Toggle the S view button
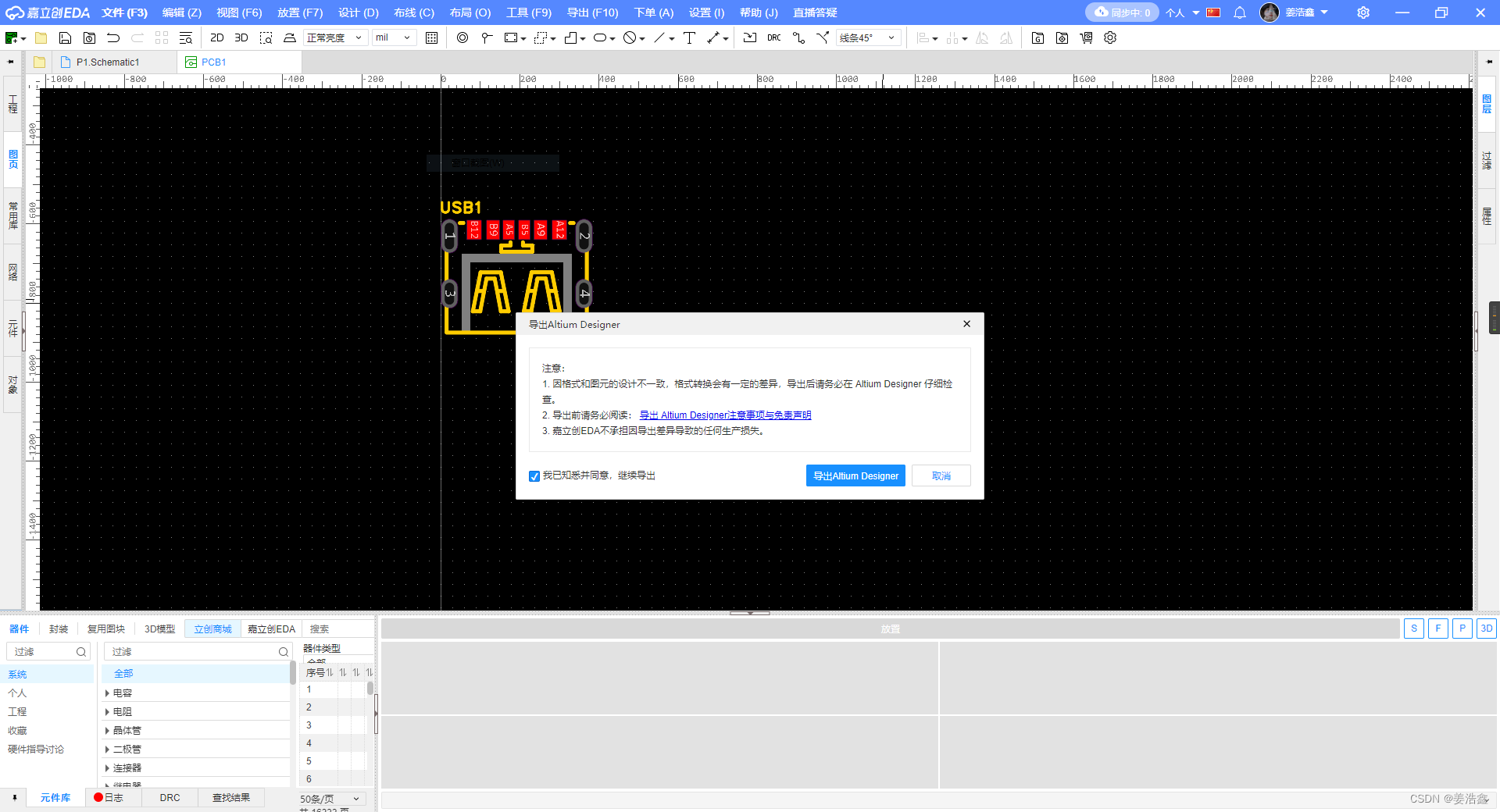Screen dimensions: 1500x812 1413,629
